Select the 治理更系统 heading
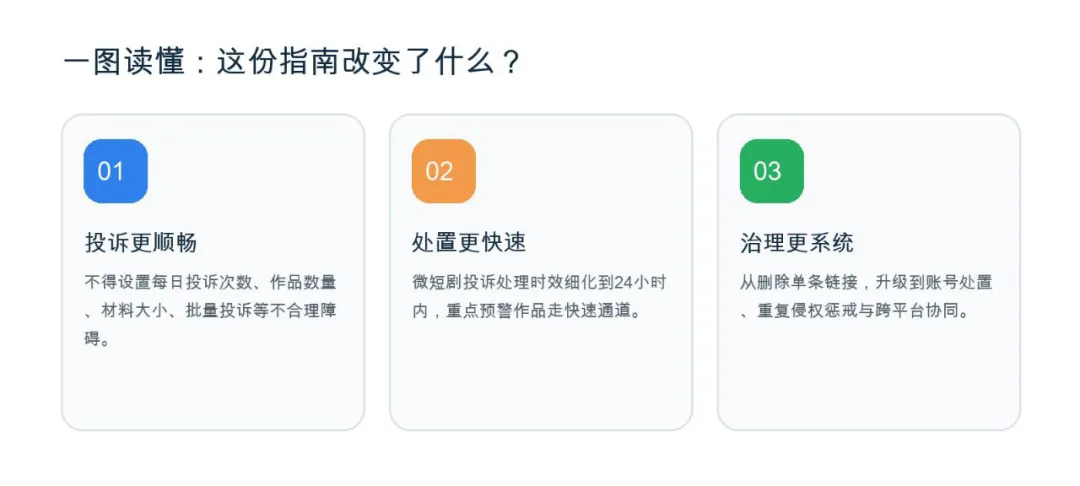The height and width of the screenshot is (486, 1080). 797,242
